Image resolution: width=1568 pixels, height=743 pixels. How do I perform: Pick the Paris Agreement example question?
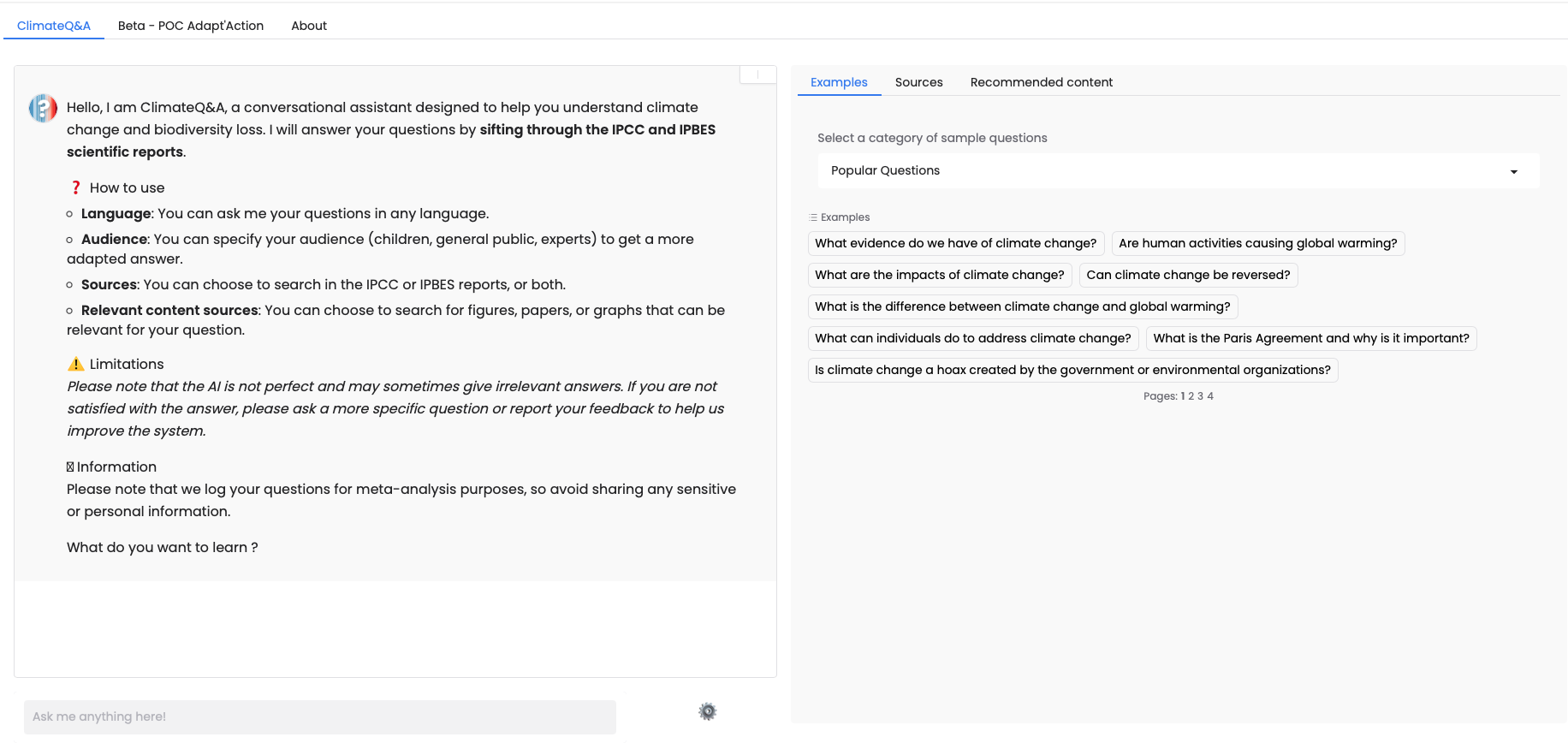click(x=1310, y=338)
